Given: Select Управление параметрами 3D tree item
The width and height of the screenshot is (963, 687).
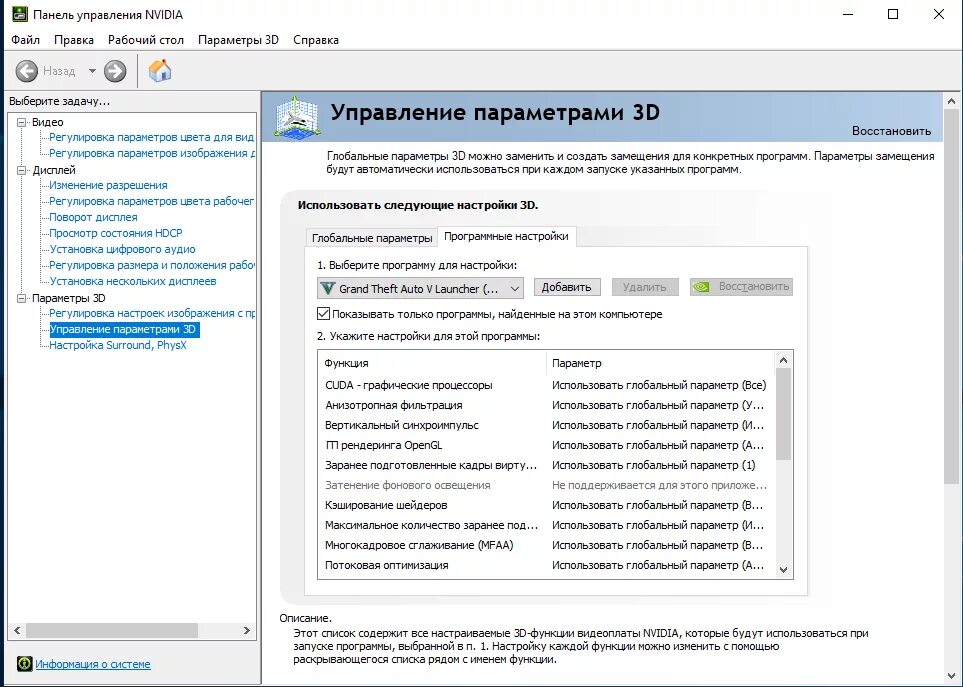Looking at the screenshot, I should click(x=123, y=329).
